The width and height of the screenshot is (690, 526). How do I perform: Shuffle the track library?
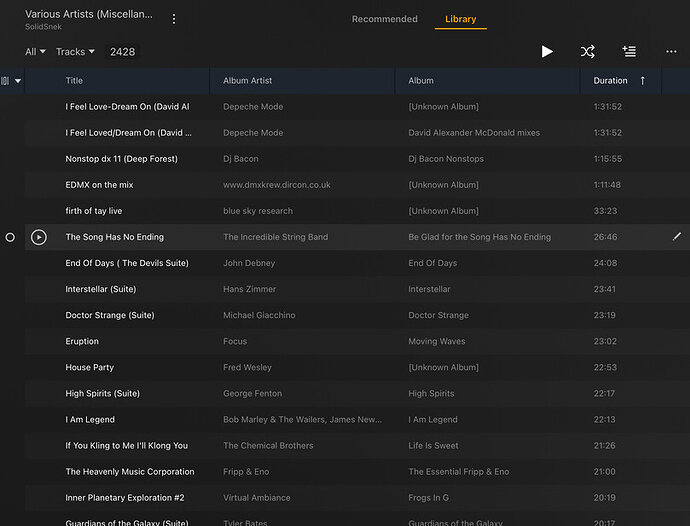tap(587, 51)
